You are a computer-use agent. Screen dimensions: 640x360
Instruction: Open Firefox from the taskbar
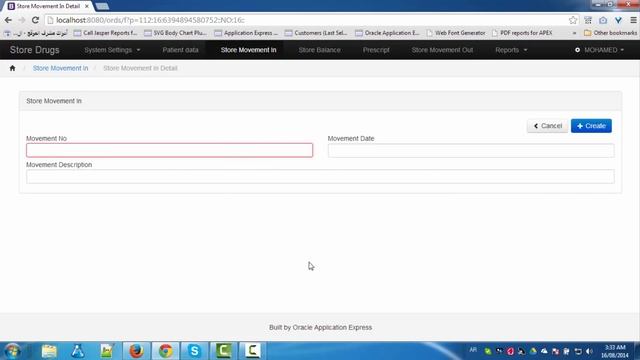coord(136,351)
